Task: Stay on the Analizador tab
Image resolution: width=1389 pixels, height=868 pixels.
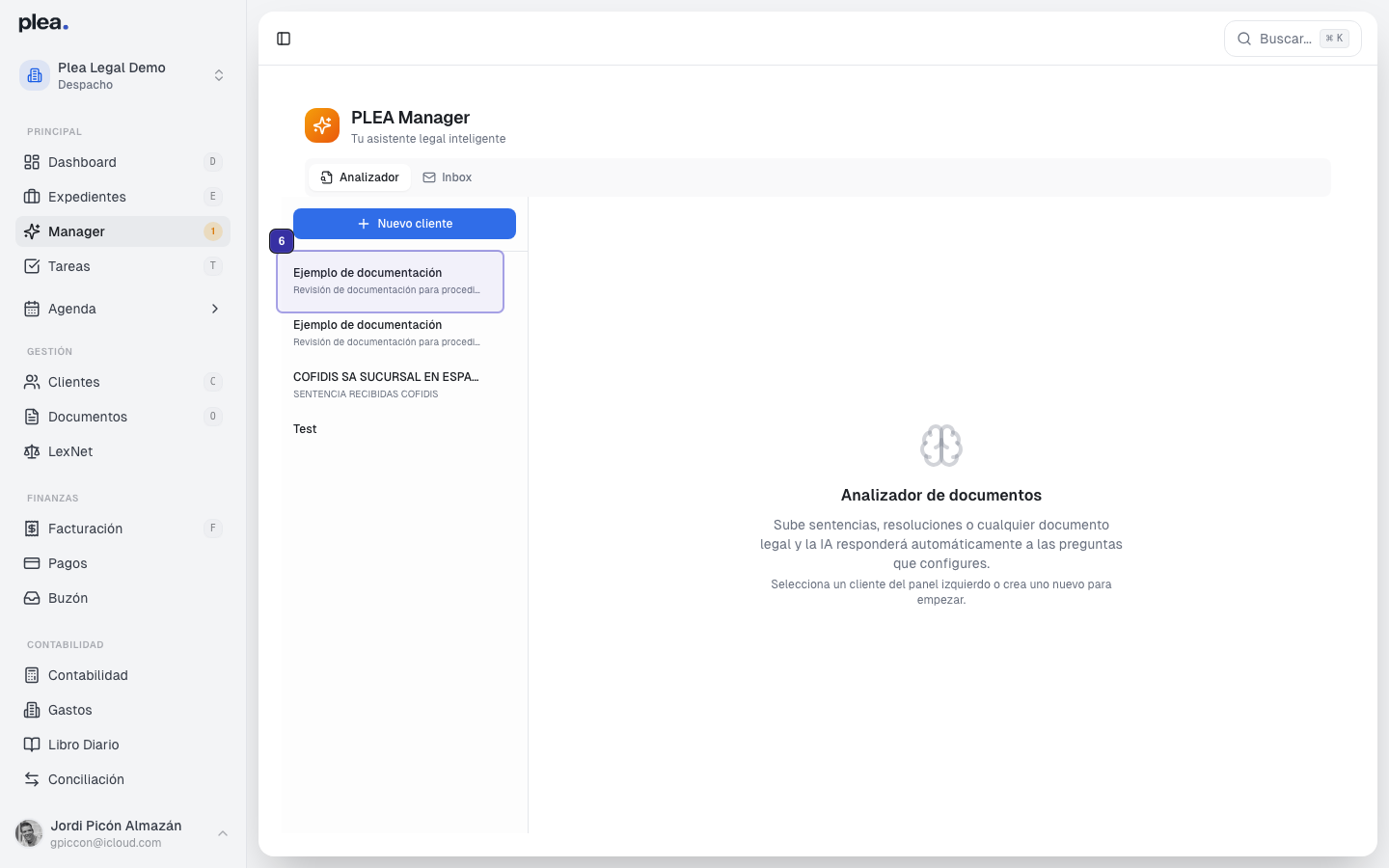Action: [359, 176]
